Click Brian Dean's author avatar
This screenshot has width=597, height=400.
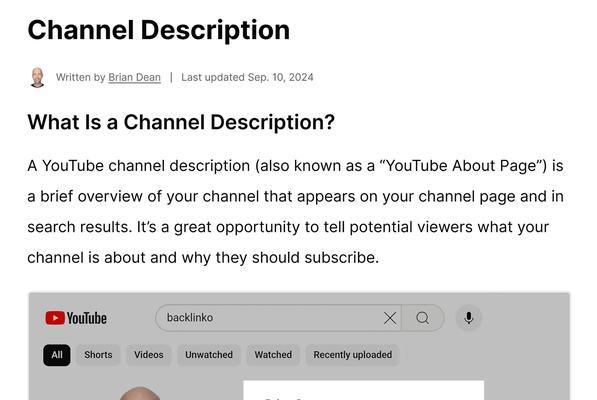(37, 77)
